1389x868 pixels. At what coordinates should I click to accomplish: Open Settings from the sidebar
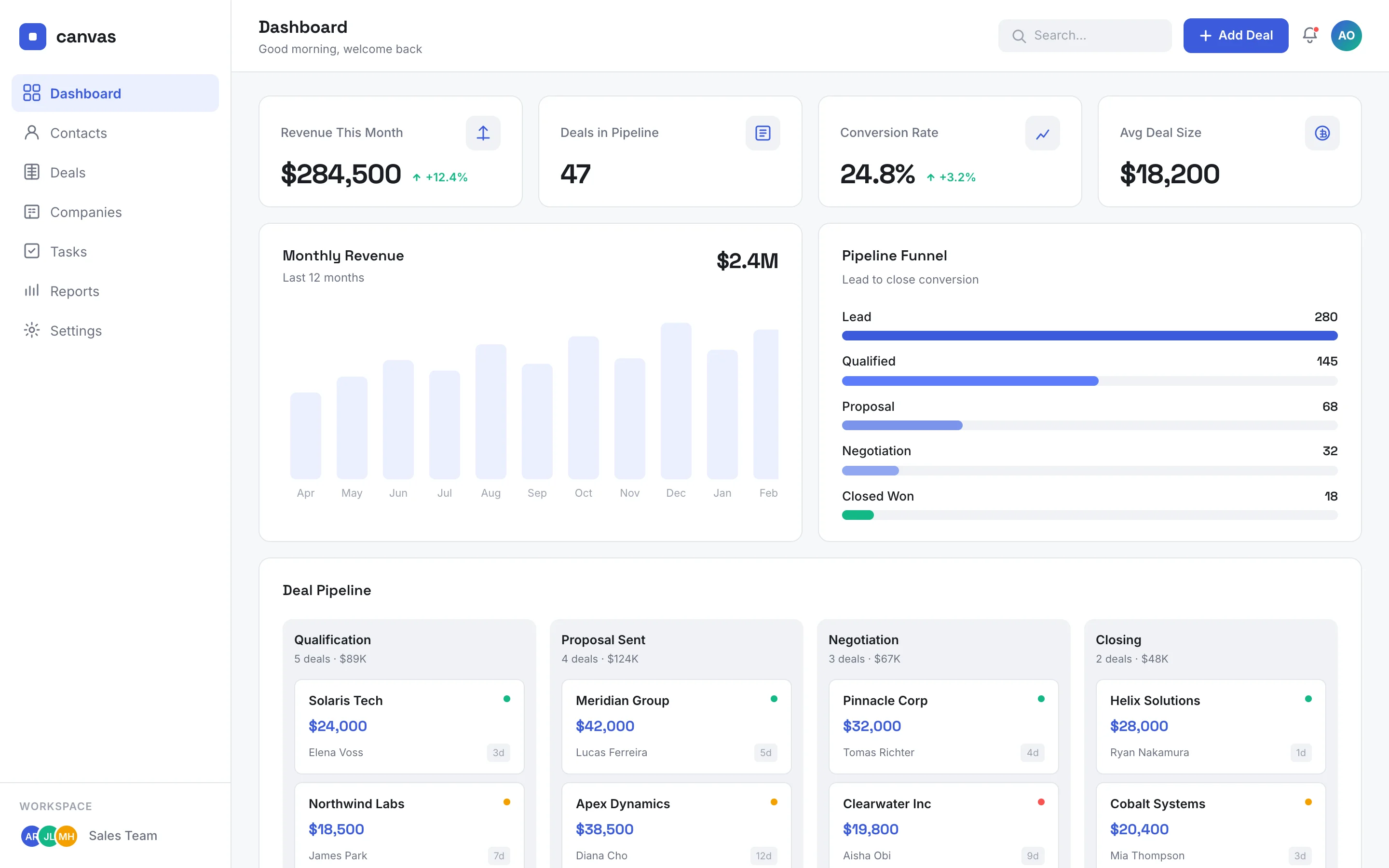pos(115,331)
